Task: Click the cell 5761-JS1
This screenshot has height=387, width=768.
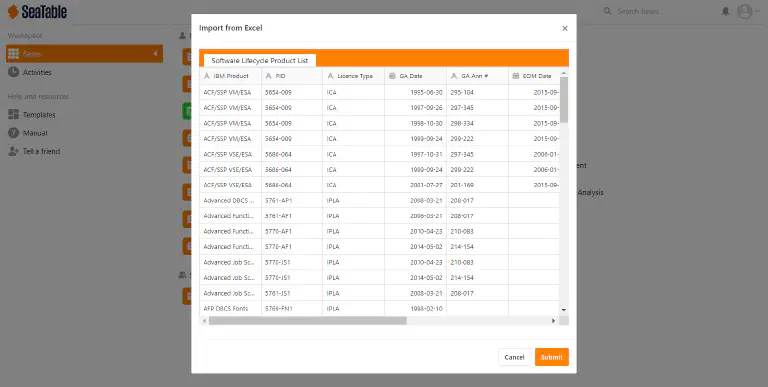Action: tap(292, 293)
